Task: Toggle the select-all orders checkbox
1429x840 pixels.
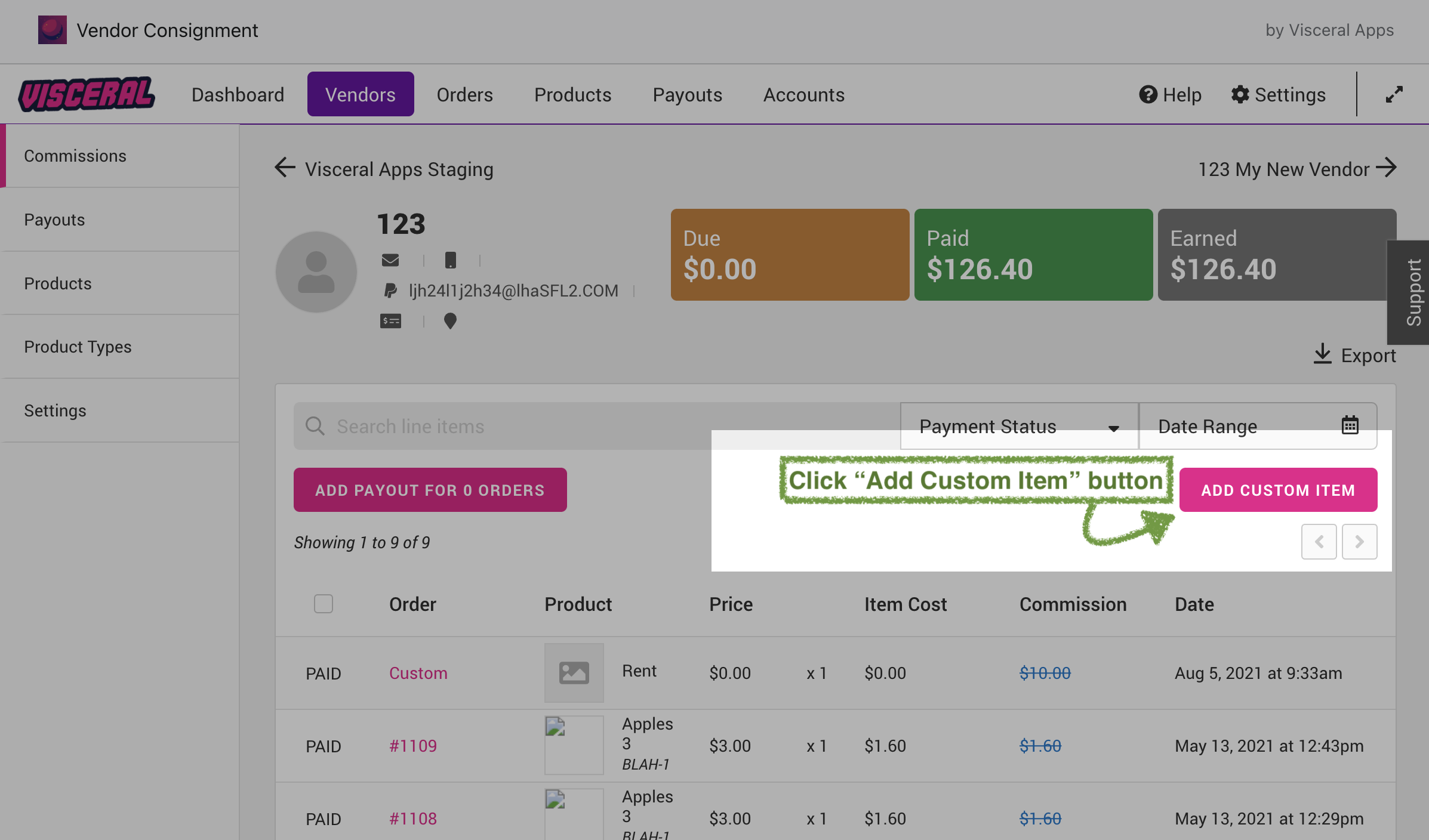Action: pyautogui.click(x=324, y=604)
